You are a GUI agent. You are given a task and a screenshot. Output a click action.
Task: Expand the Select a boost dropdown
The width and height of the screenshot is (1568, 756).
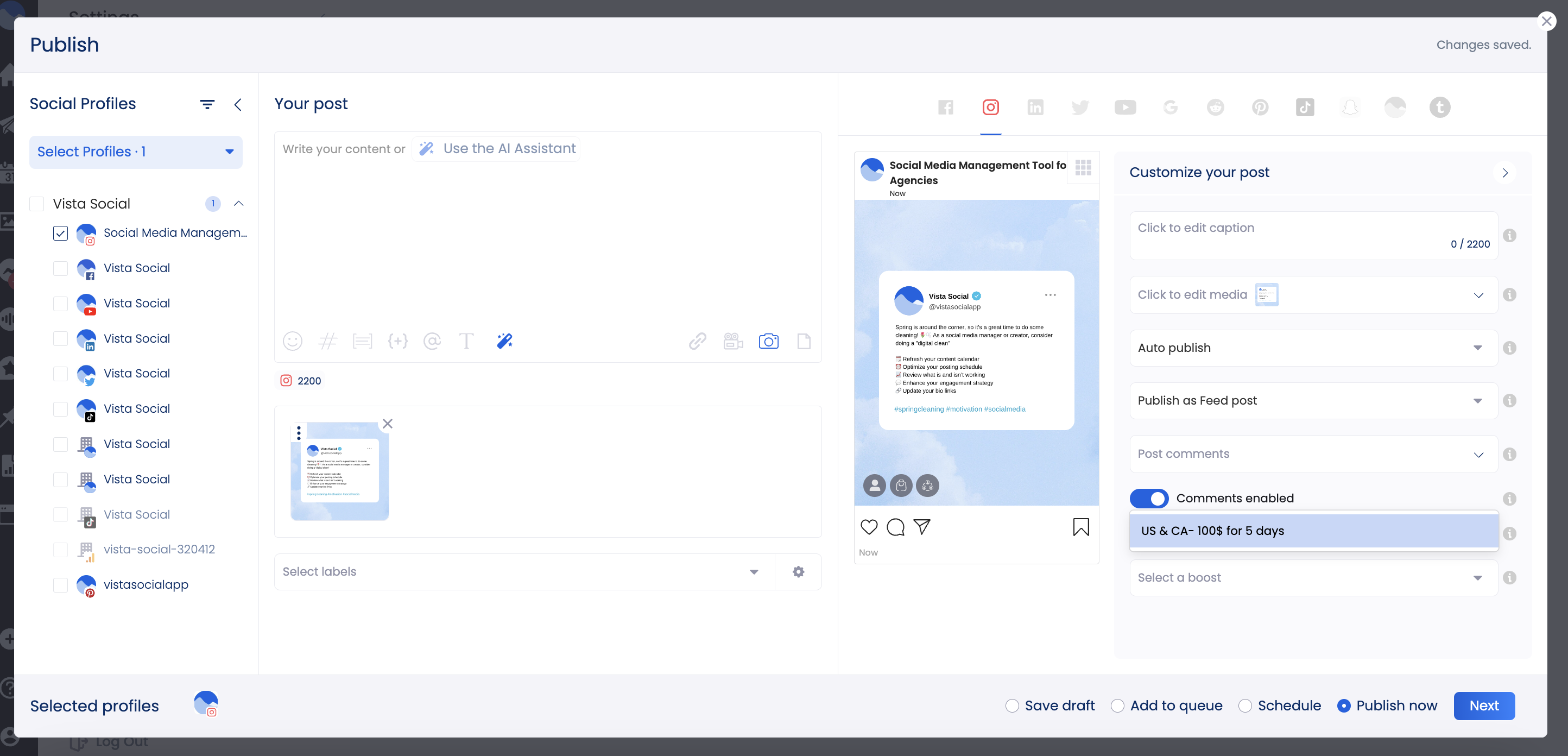tap(1313, 578)
